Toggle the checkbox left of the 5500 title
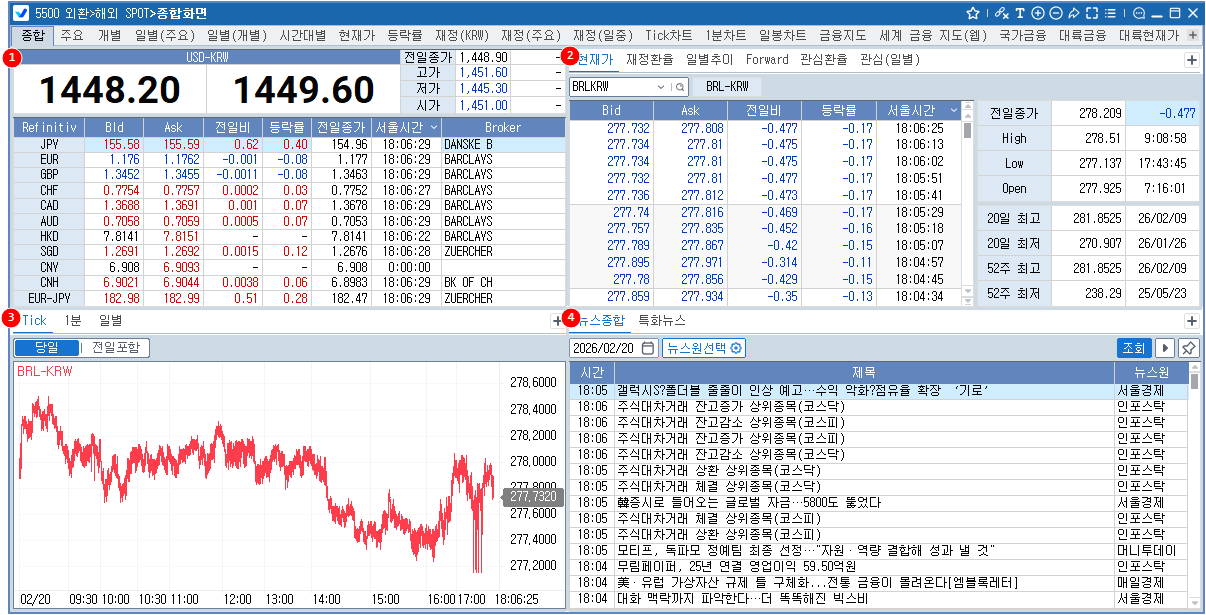1206x615 pixels. pyautogui.click(x=19, y=13)
